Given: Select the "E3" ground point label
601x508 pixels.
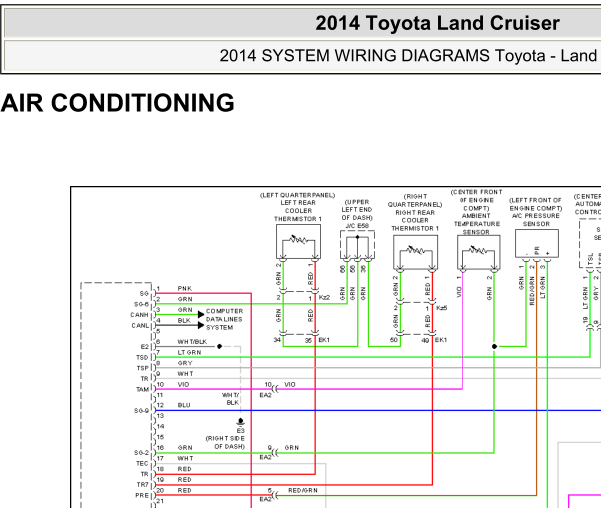Looking at the screenshot, I should click(x=240, y=431).
